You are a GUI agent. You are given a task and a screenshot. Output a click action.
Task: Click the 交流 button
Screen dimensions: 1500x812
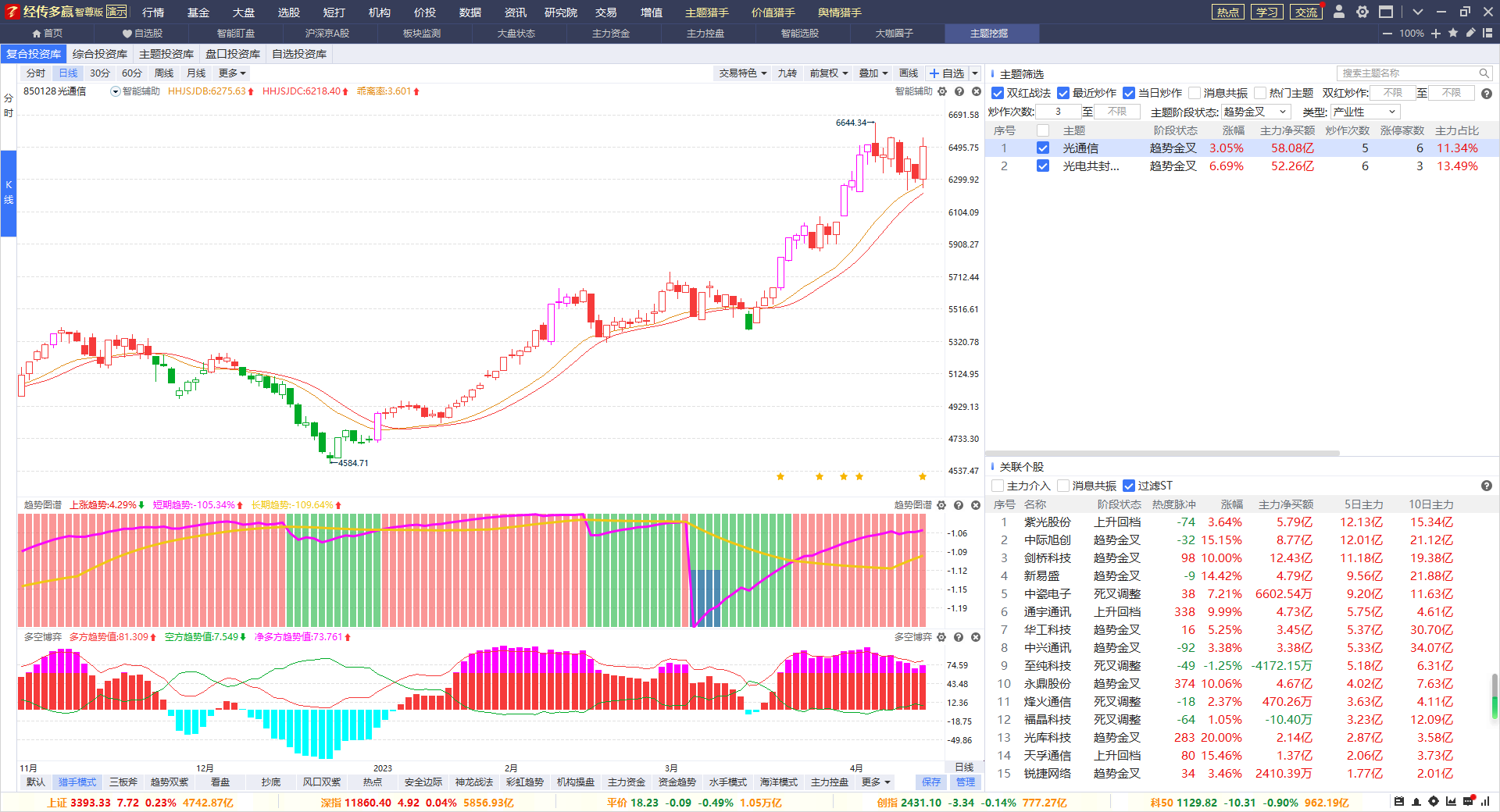[x=1306, y=12]
